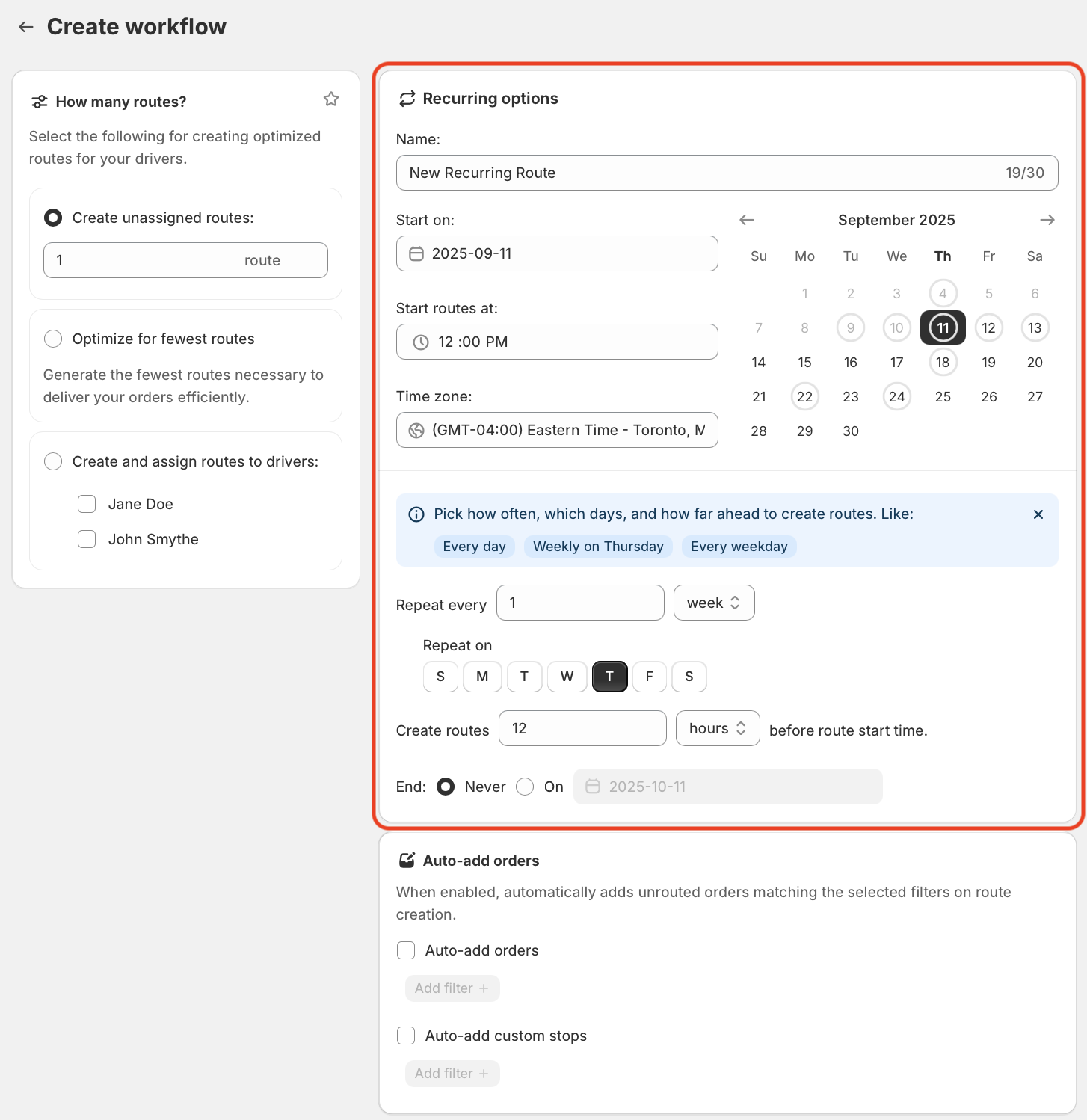The width and height of the screenshot is (1087, 1120).
Task: Check the Jane Doe driver checkbox
Action: point(87,504)
